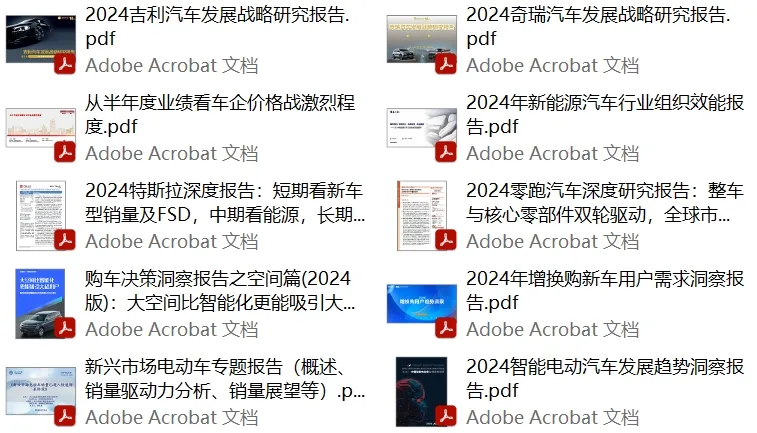This screenshot has width=757, height=433.
Task: Open the 新兴市场电动车专题报告 thumbnail
Action: coord(41,391)
